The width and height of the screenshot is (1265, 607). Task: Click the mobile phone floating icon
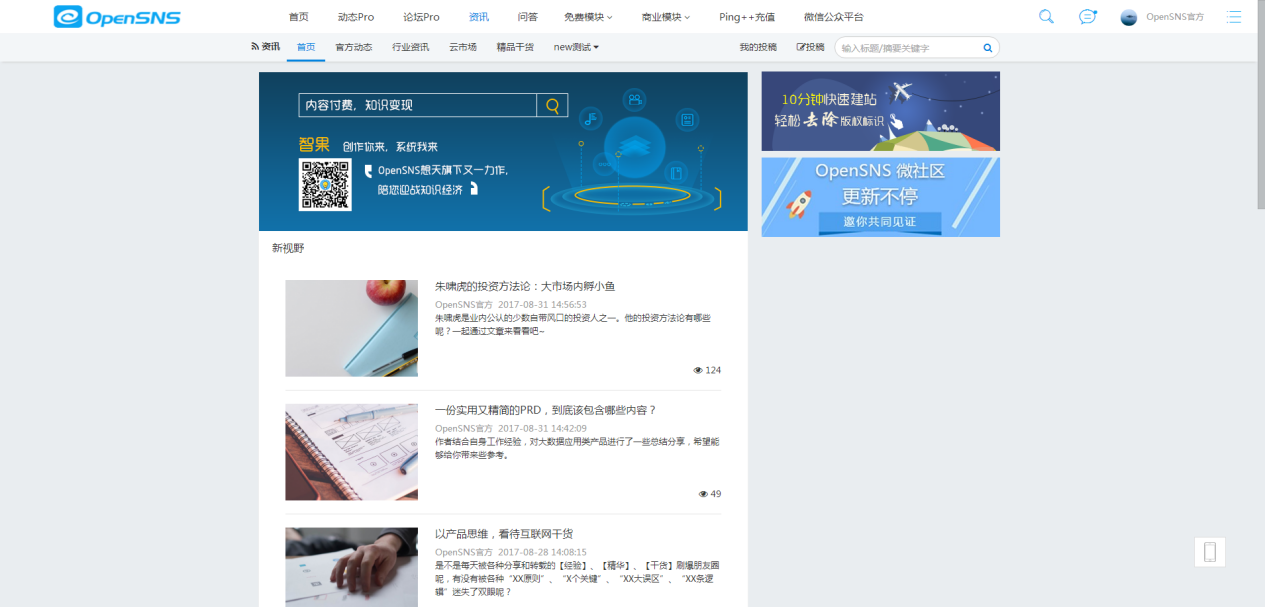(1209, 552)
